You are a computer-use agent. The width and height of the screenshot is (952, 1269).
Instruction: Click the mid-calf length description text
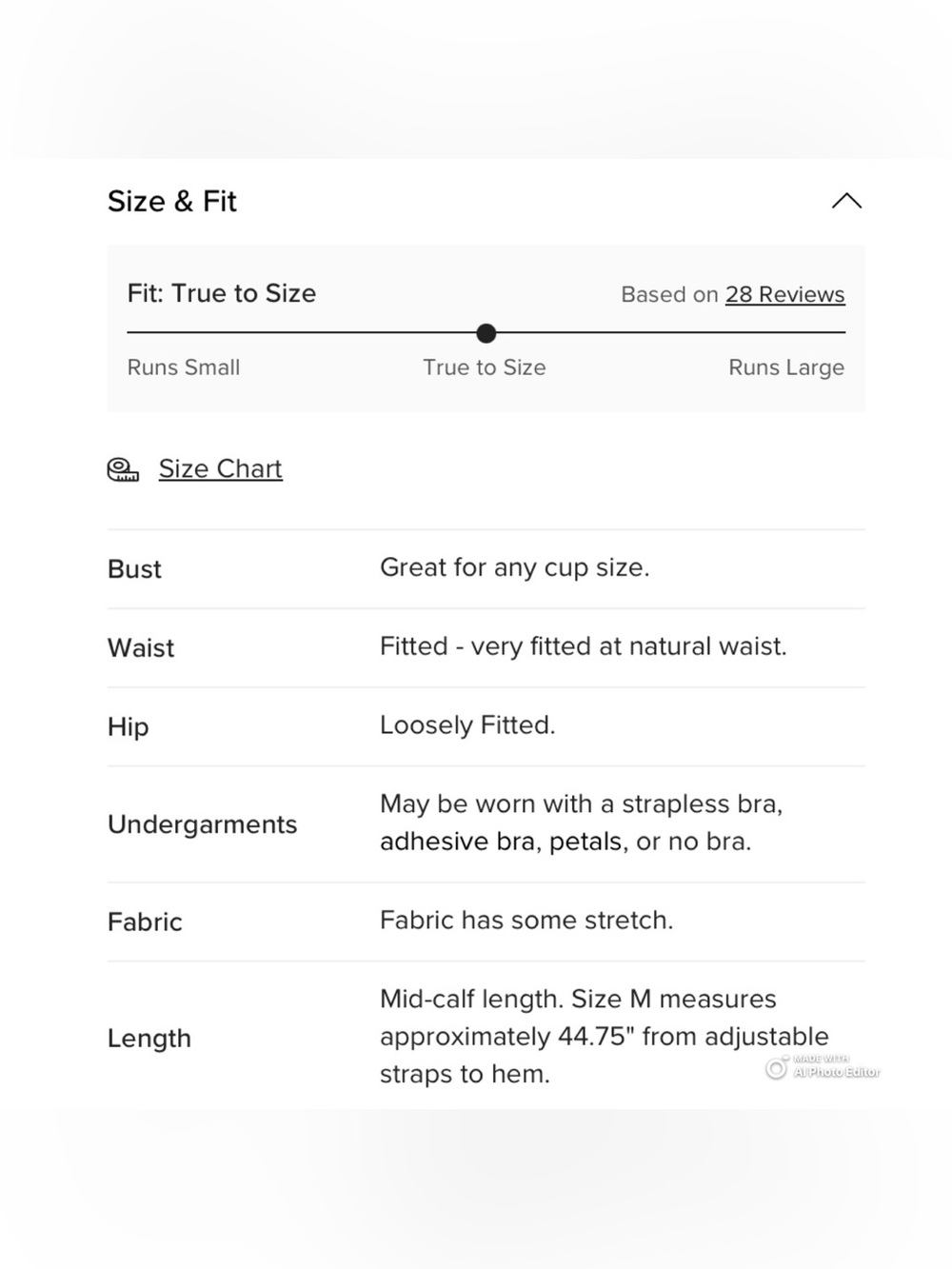605,1037
